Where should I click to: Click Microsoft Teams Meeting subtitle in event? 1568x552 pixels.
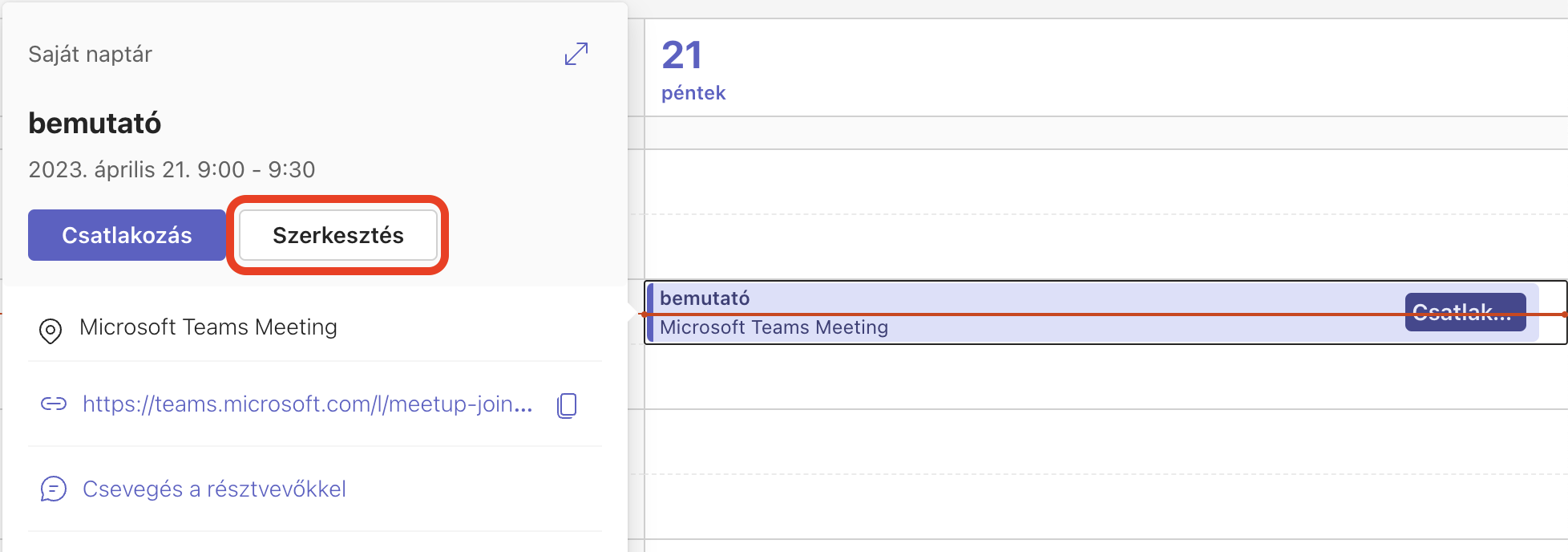pyautogui.click(x=774, y=327)
